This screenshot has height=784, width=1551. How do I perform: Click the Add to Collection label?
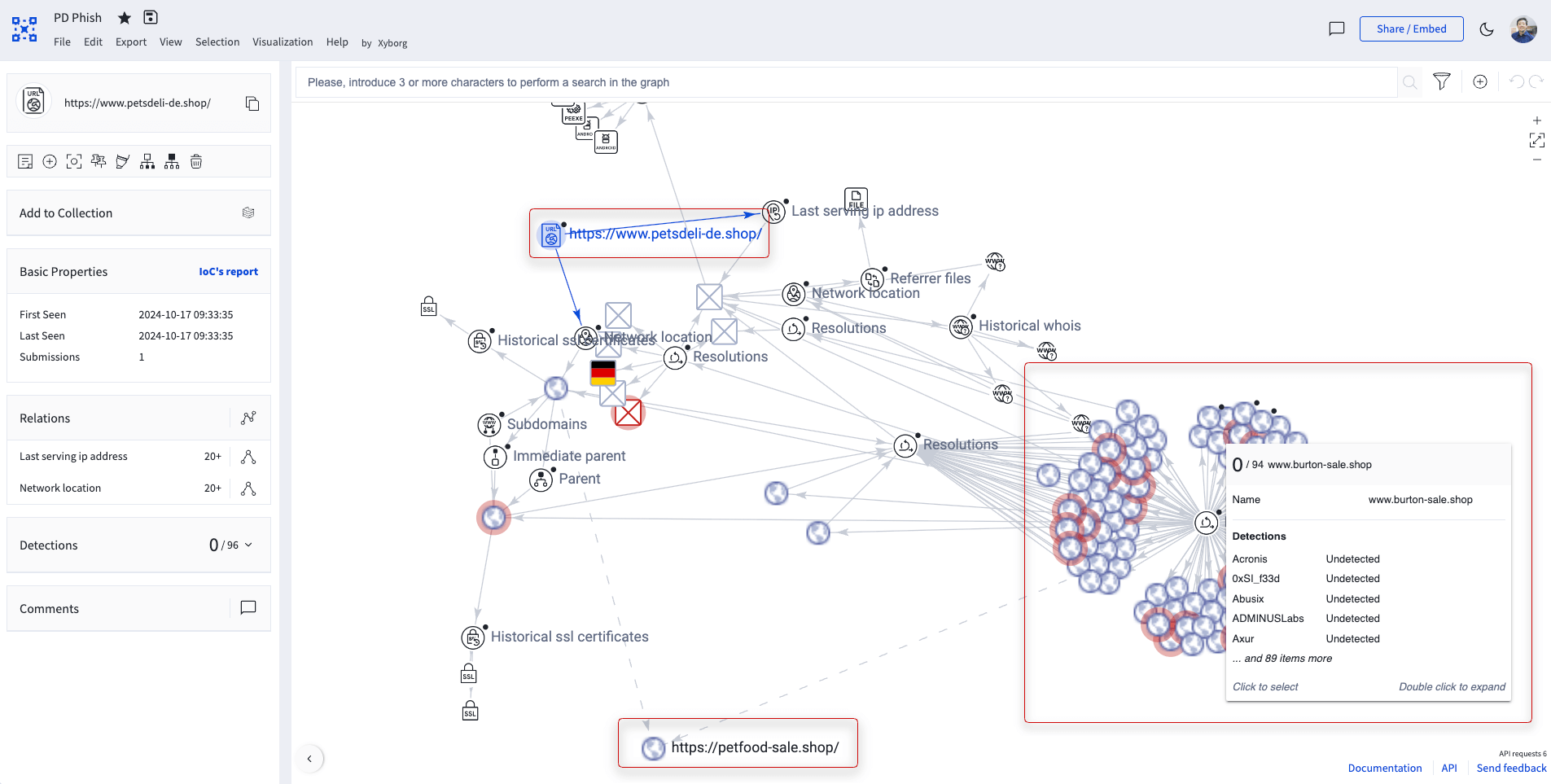(66, 213)
